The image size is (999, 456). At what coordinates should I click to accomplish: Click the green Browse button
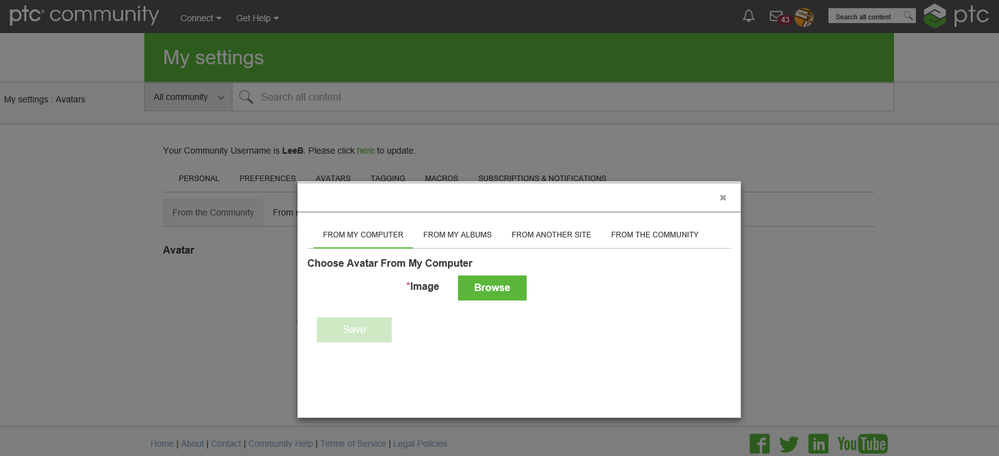click(492, 288)
